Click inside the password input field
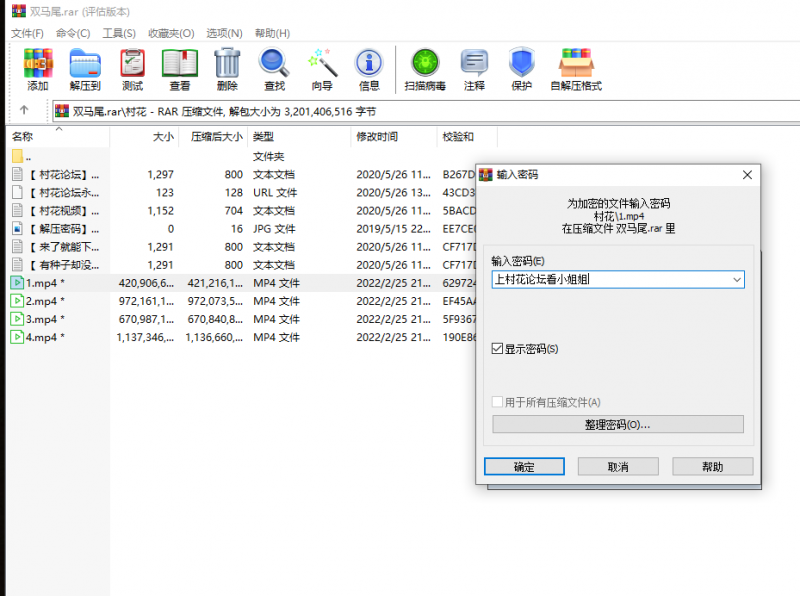This screenshot has width=800, height=596. point(610,280)
